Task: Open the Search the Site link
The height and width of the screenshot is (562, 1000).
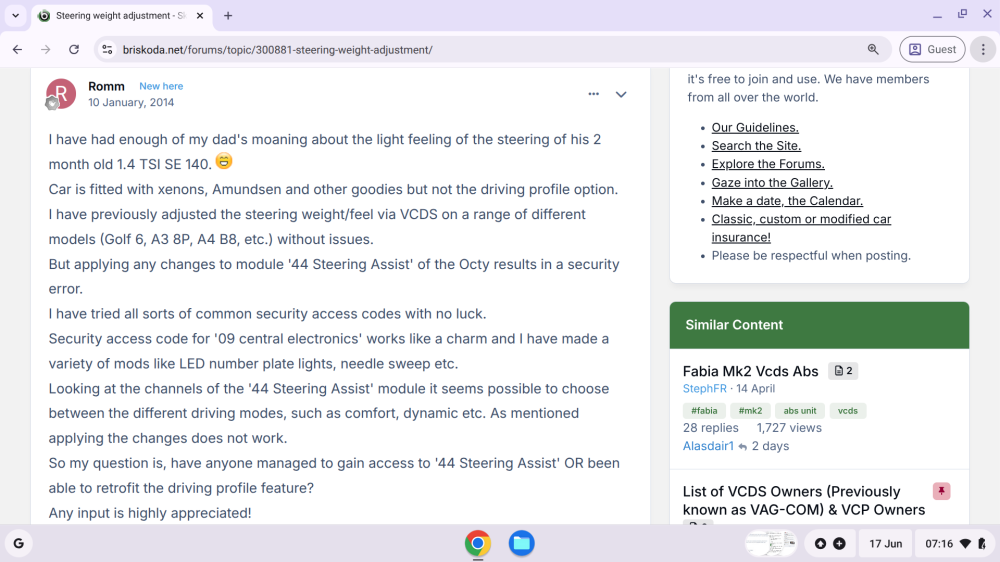Action: point(756,145)
